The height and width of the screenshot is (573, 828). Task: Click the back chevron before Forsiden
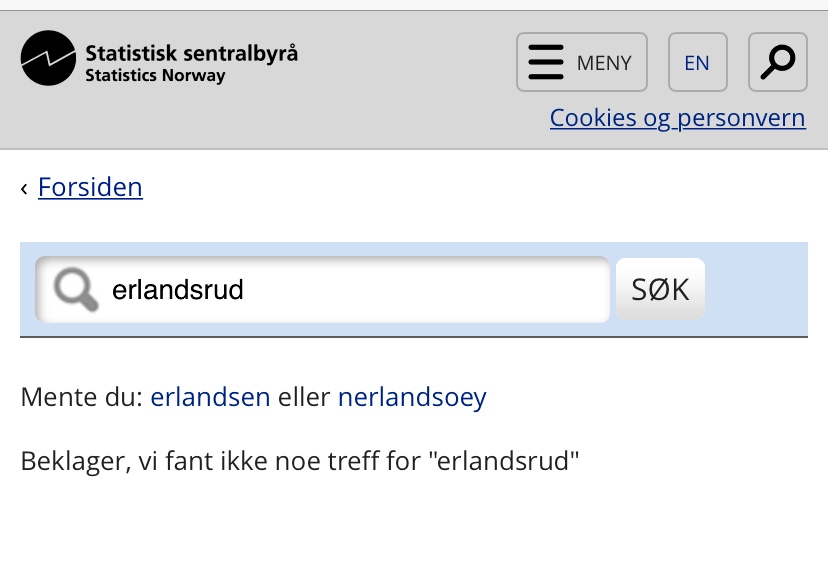pyautogui.click(x=24, y=188)
